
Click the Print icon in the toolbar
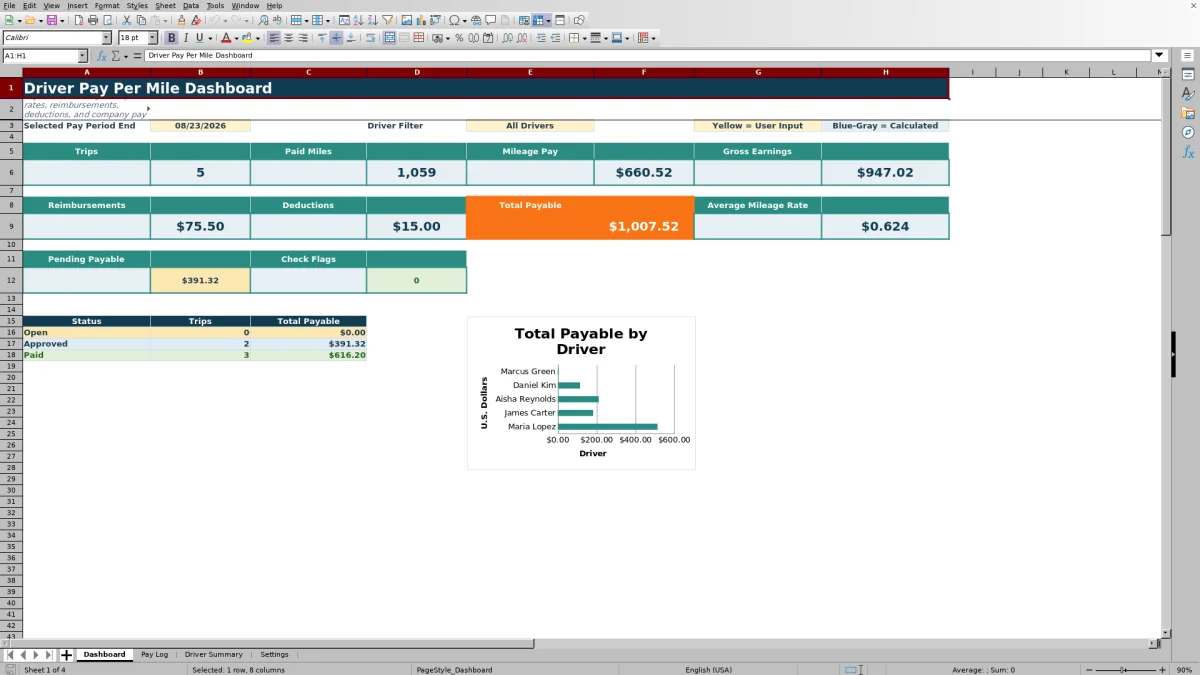pos(93,20)
